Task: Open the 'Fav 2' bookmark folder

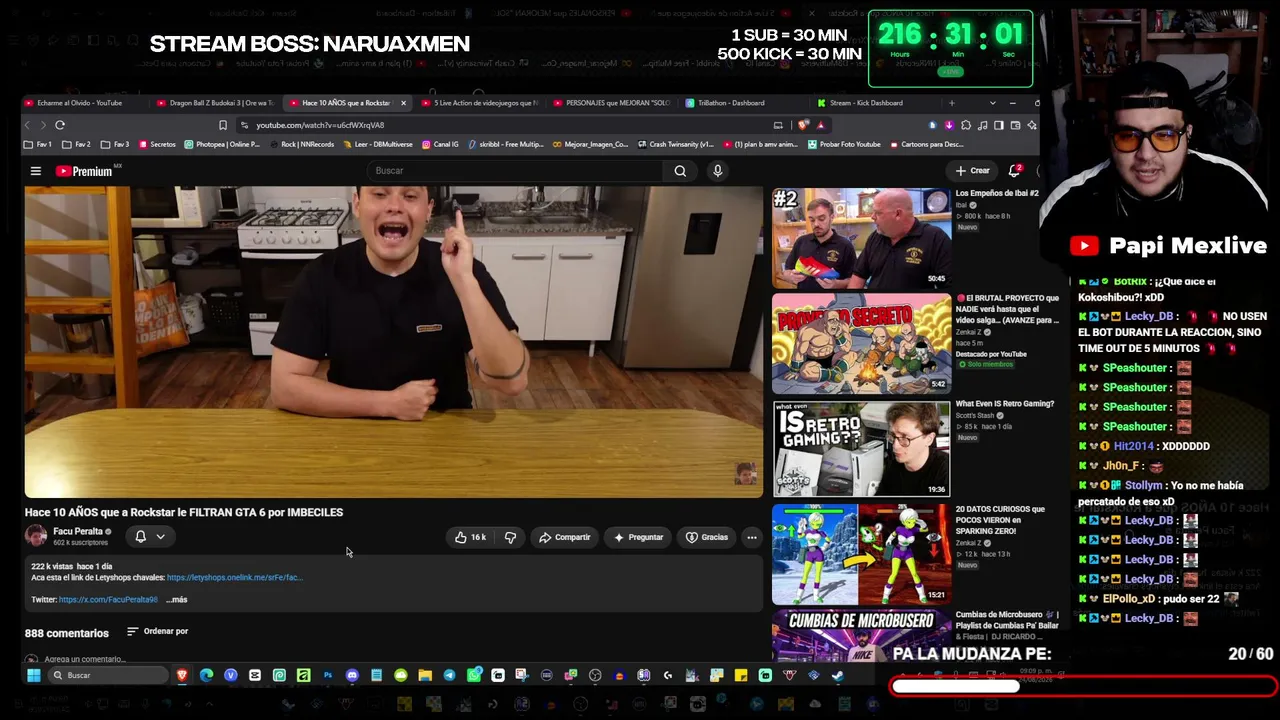Action: [77, 144]
